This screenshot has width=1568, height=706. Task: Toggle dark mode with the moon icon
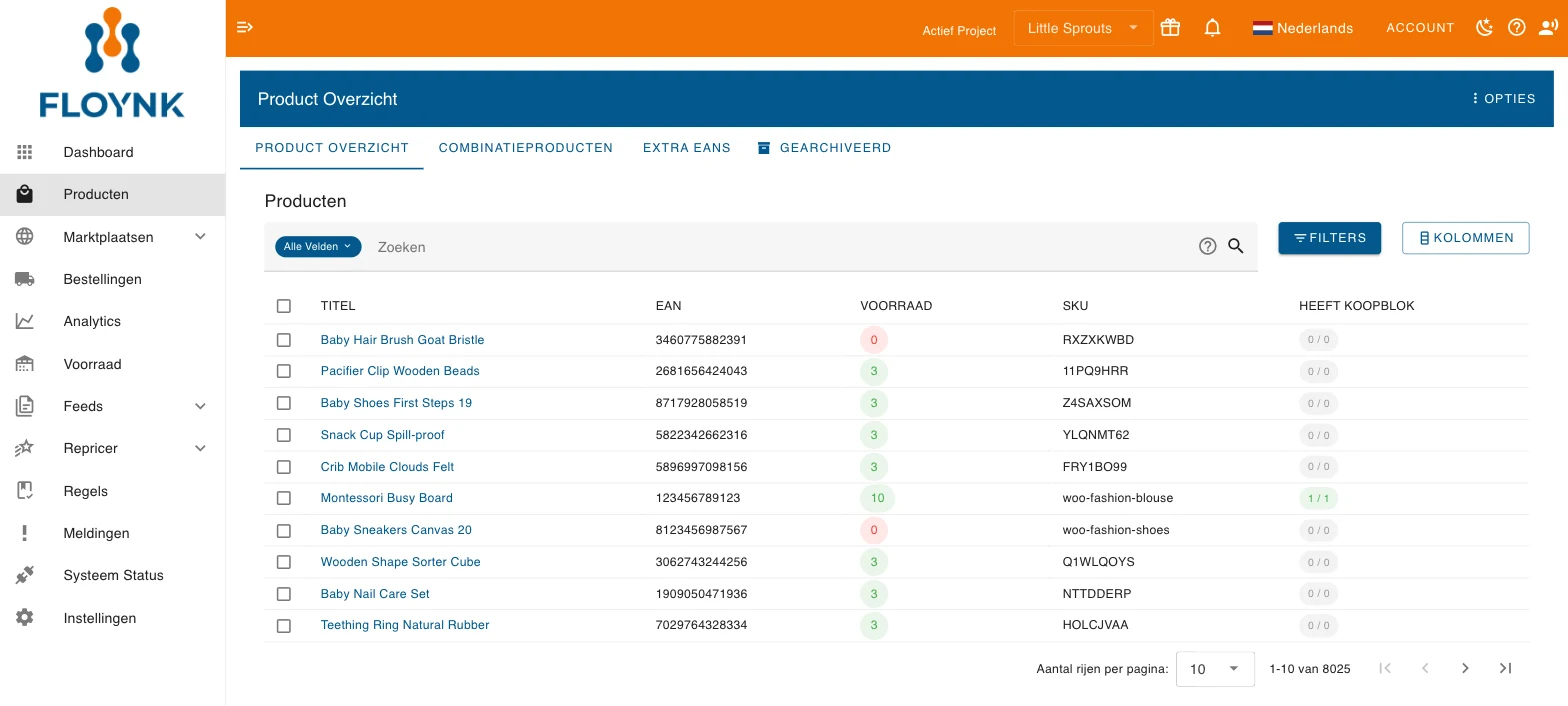(1485, 28)
